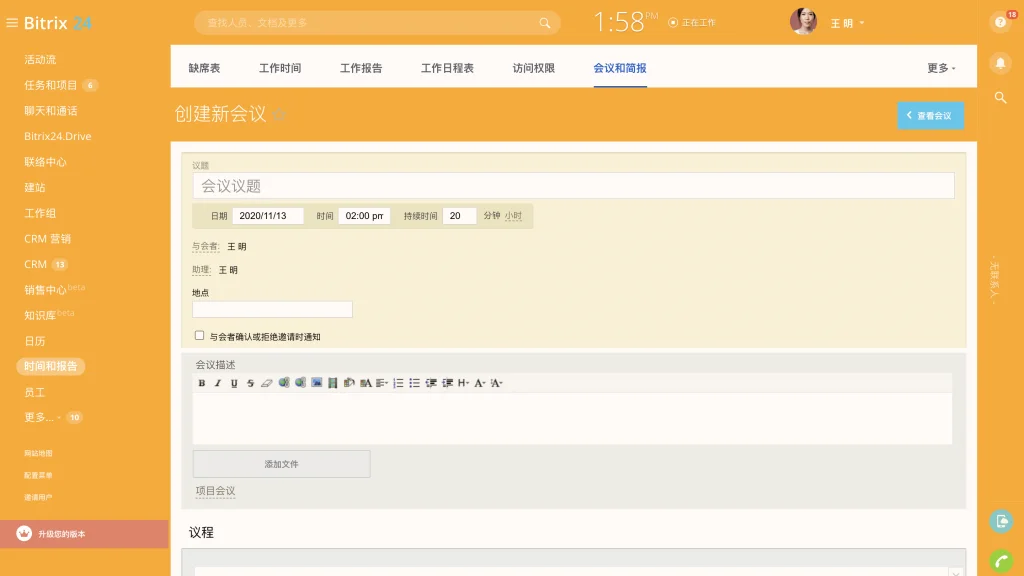Click the green phone call button
The width and height of the screenshot is (1024, 576).
pyautogui.click(x=1001, y=562)
